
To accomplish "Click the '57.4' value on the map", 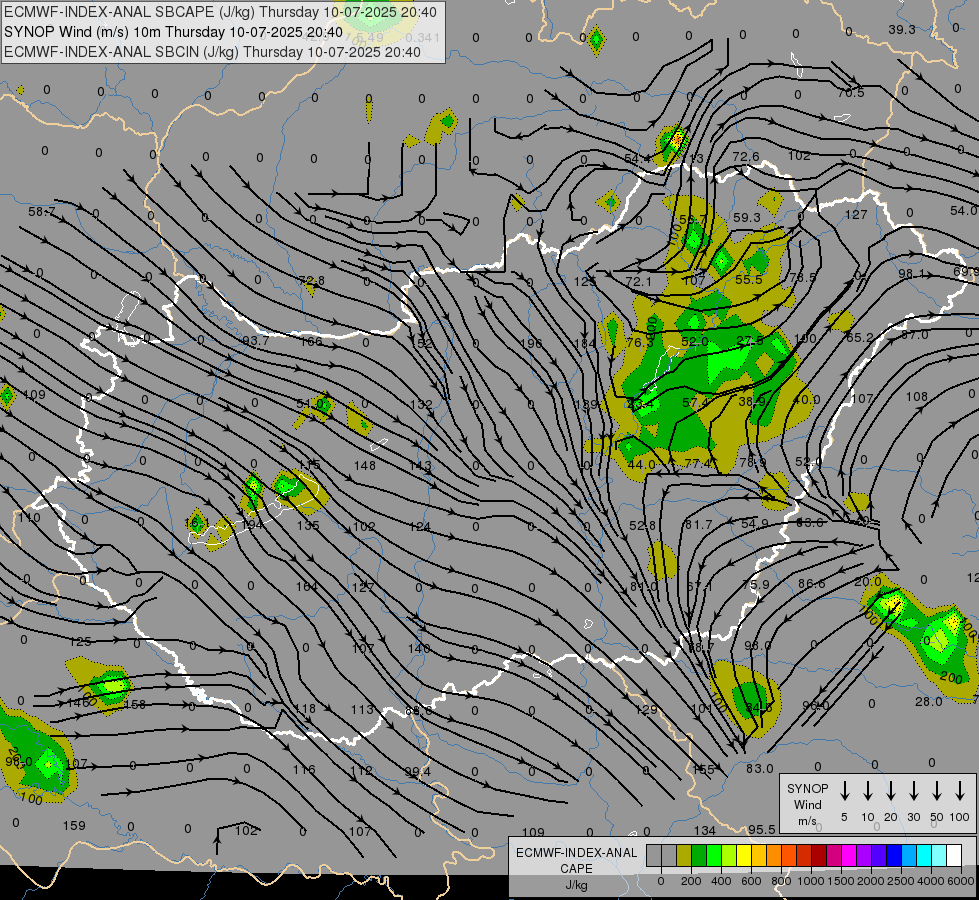I will (x=696, y=403).
